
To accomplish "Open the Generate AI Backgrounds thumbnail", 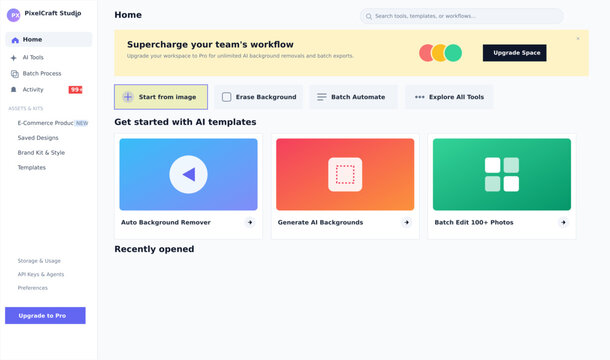I will click(345, 174).
